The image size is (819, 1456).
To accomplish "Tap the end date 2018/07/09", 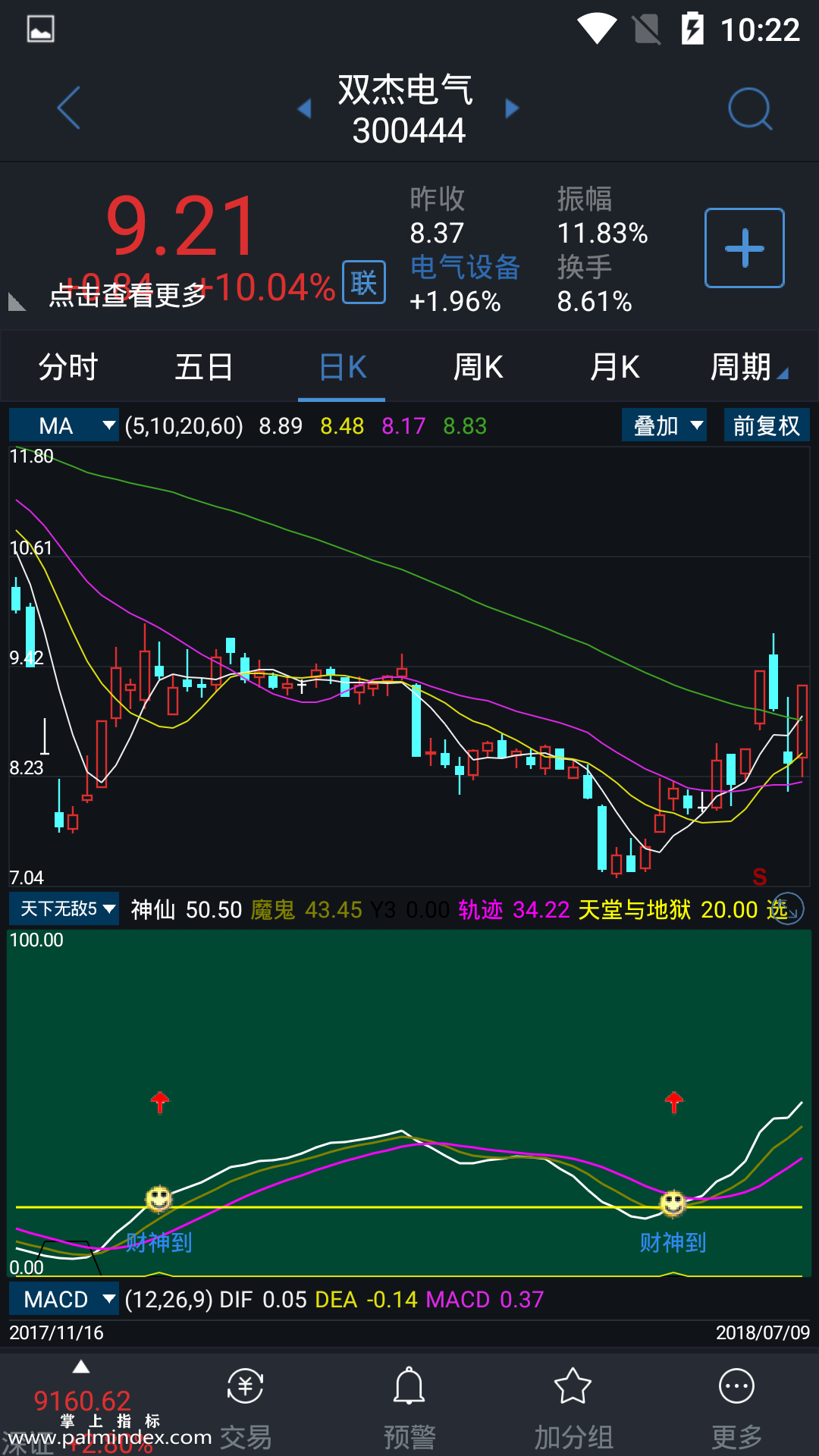I will click(x=763, y=1332).
